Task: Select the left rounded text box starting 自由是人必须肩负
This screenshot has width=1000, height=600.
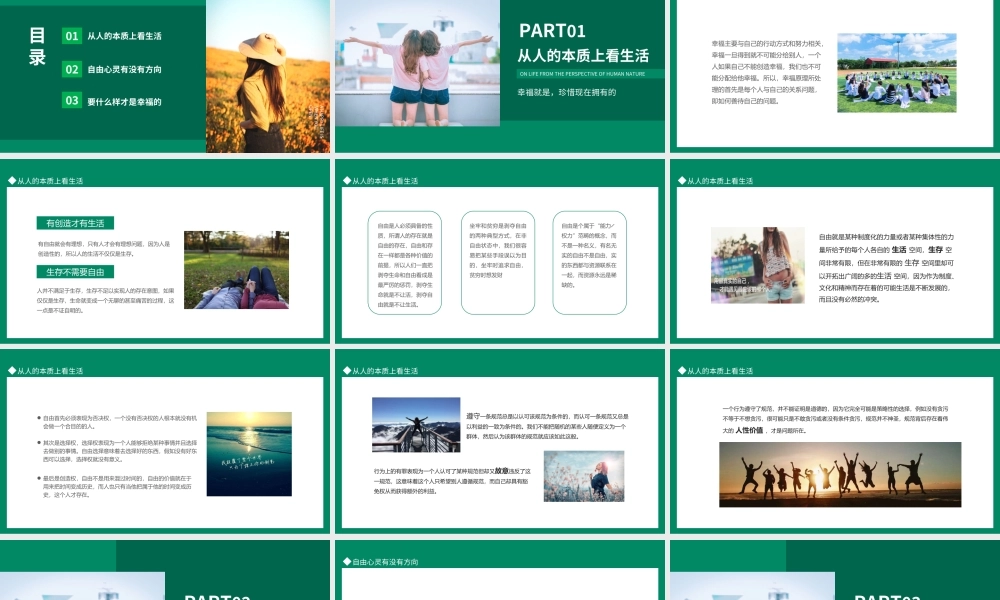Action: click(x=405, y=263)
